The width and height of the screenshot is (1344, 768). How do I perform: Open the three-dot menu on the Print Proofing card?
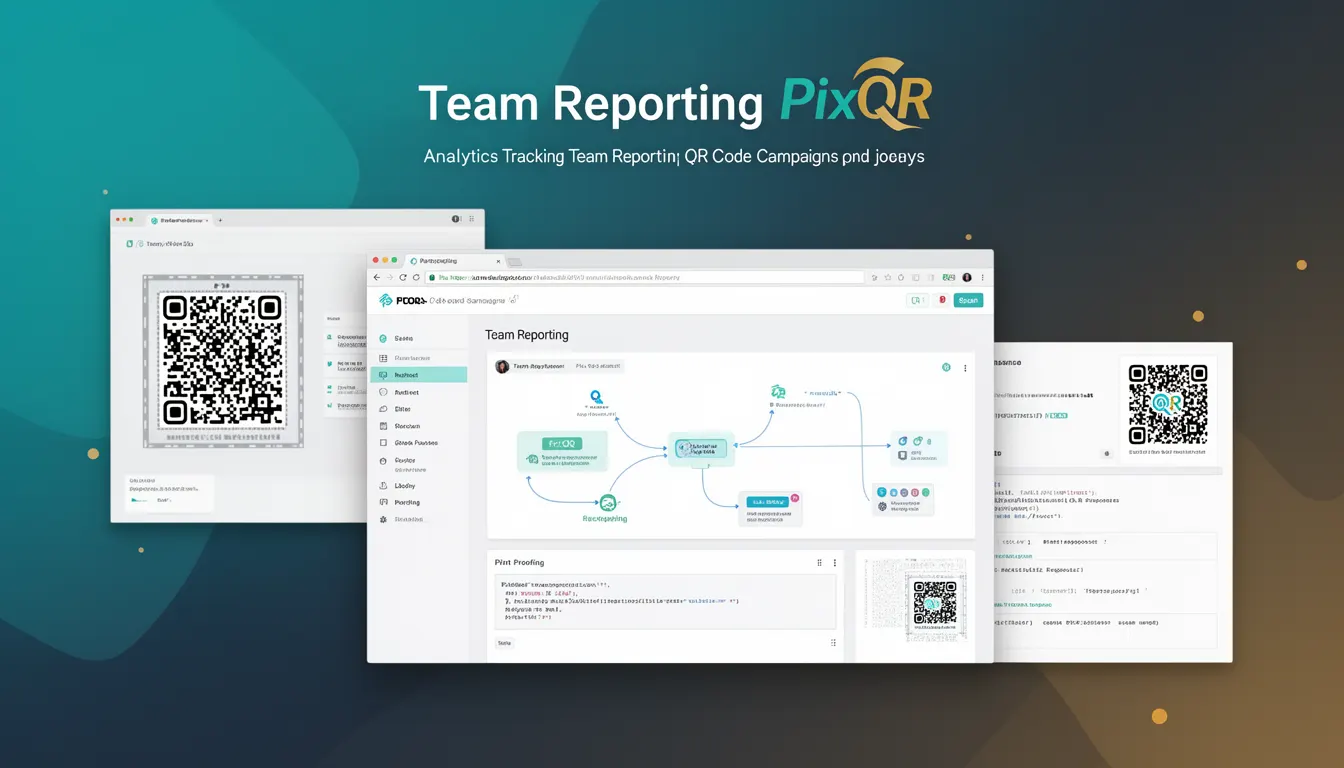click(834, 563)
